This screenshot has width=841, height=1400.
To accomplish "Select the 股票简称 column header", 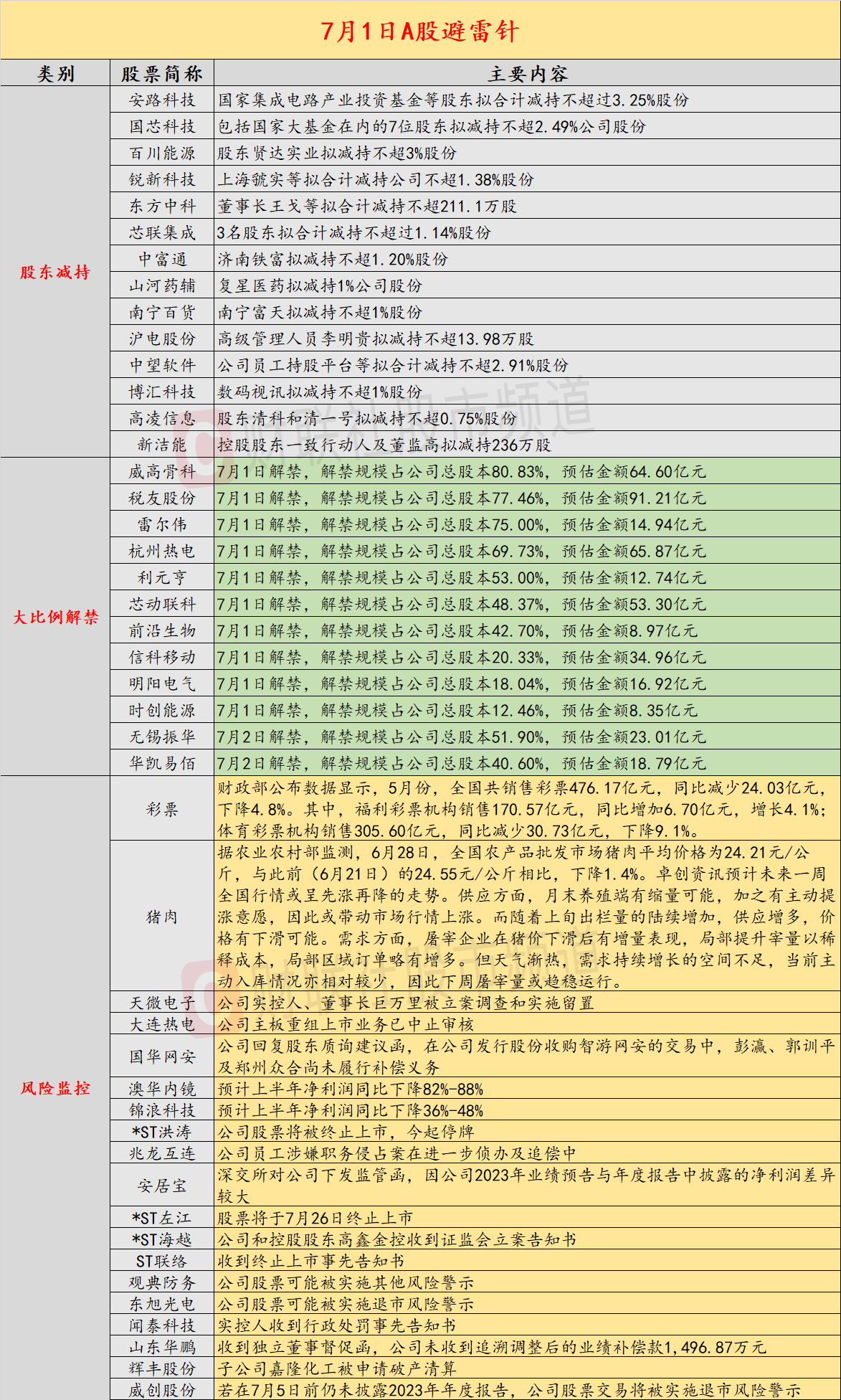I will click(x=162, y=74).
